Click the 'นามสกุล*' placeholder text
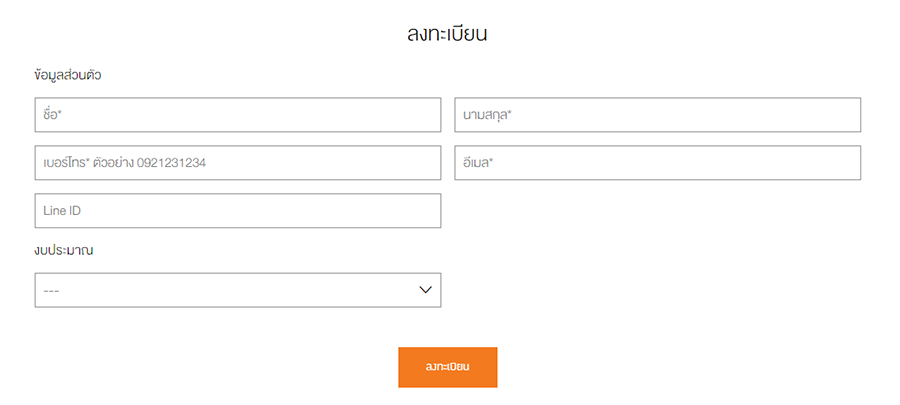Screen dimensions: 900x405 pyautogui.click(x=487, y=115)
